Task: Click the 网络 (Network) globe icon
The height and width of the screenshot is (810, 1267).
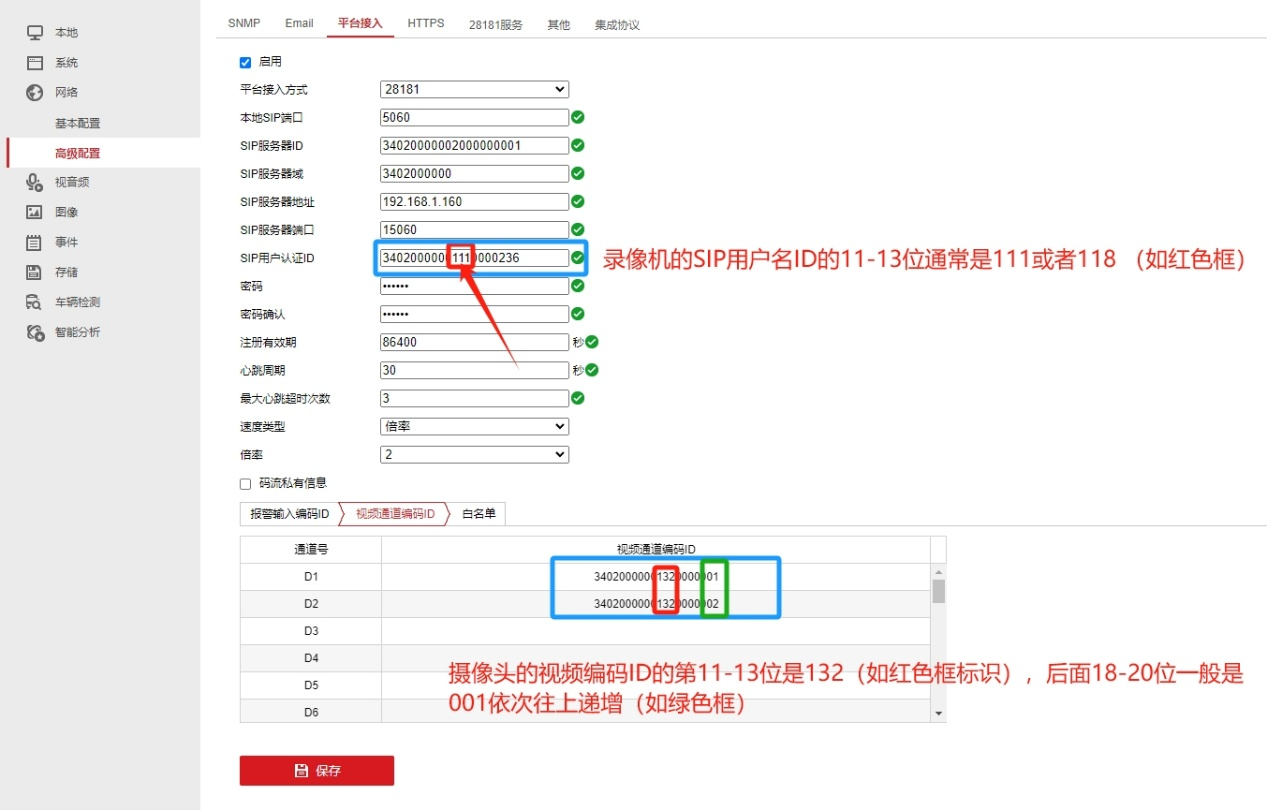Action: point(35,92)
